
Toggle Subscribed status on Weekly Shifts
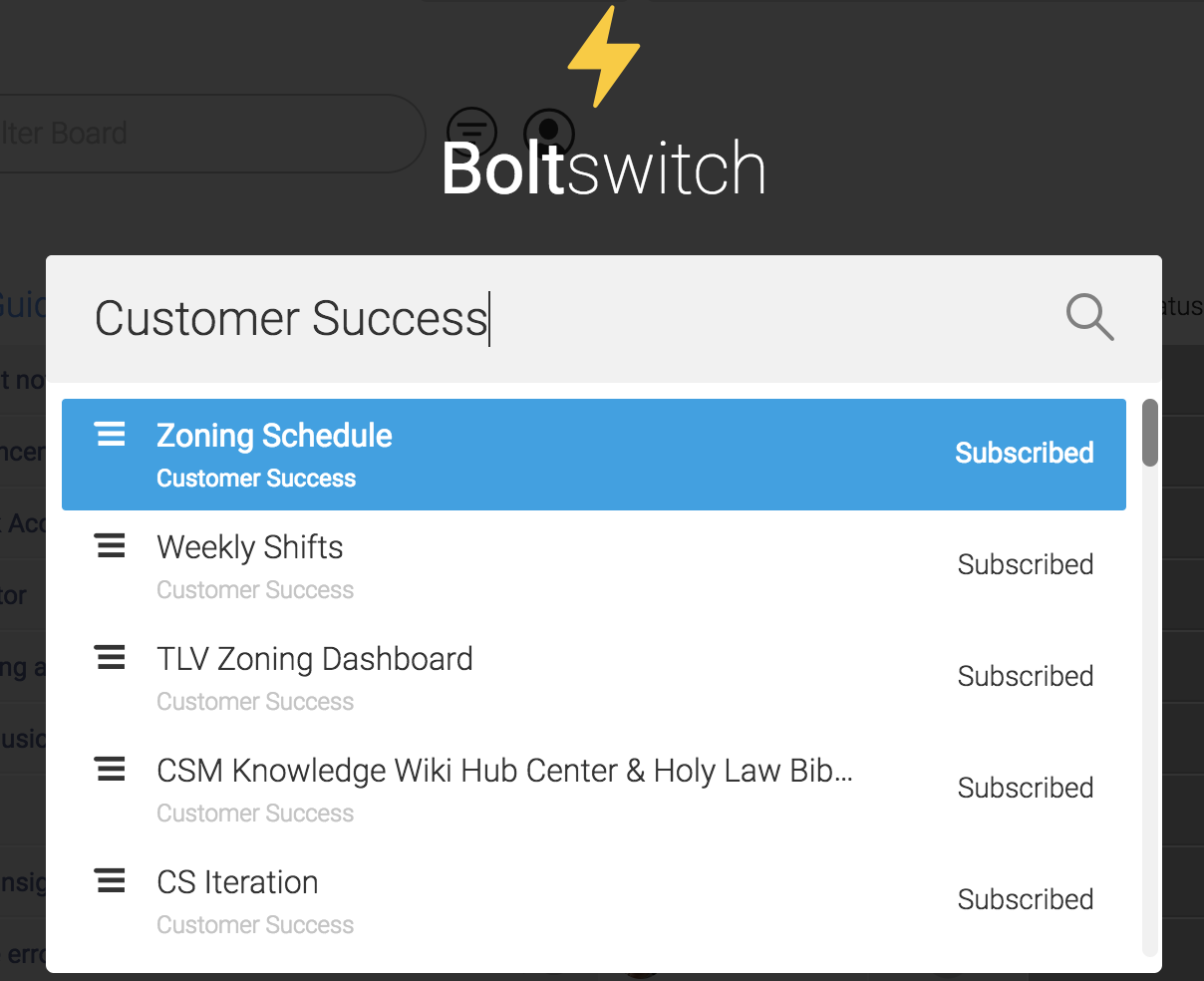(x=1026, y=564)
